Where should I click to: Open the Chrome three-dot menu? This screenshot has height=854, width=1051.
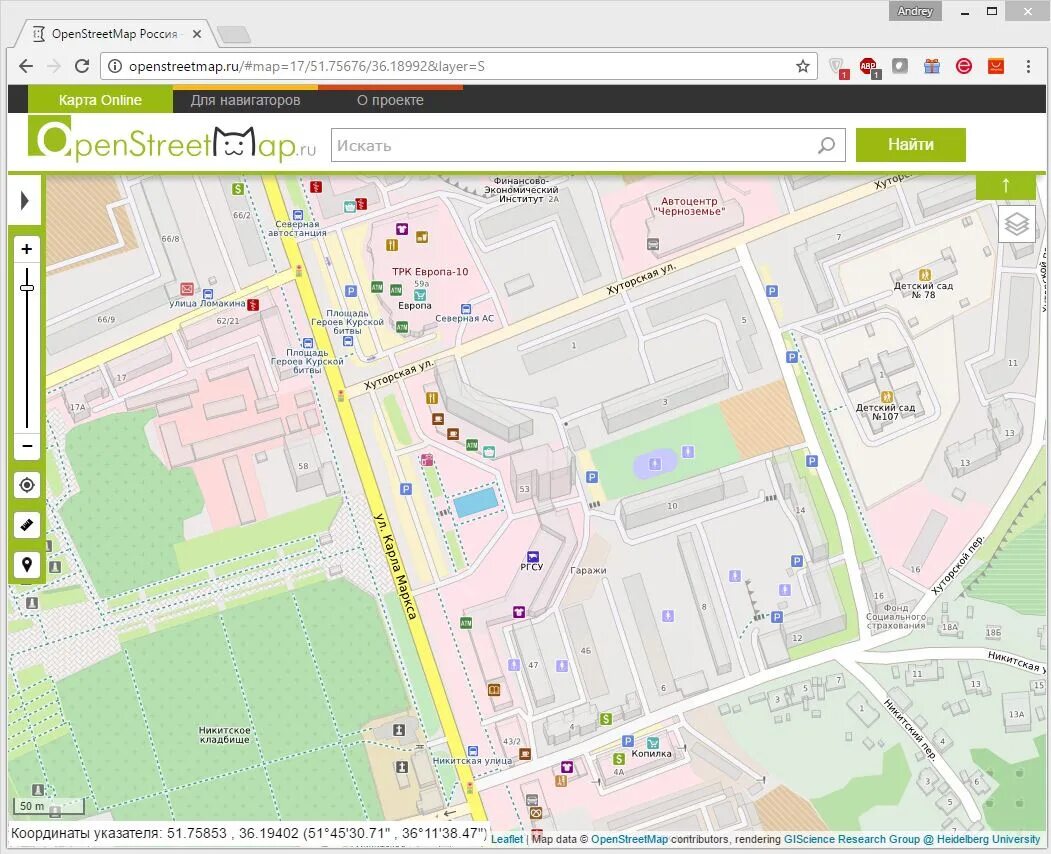[1028, 66]
